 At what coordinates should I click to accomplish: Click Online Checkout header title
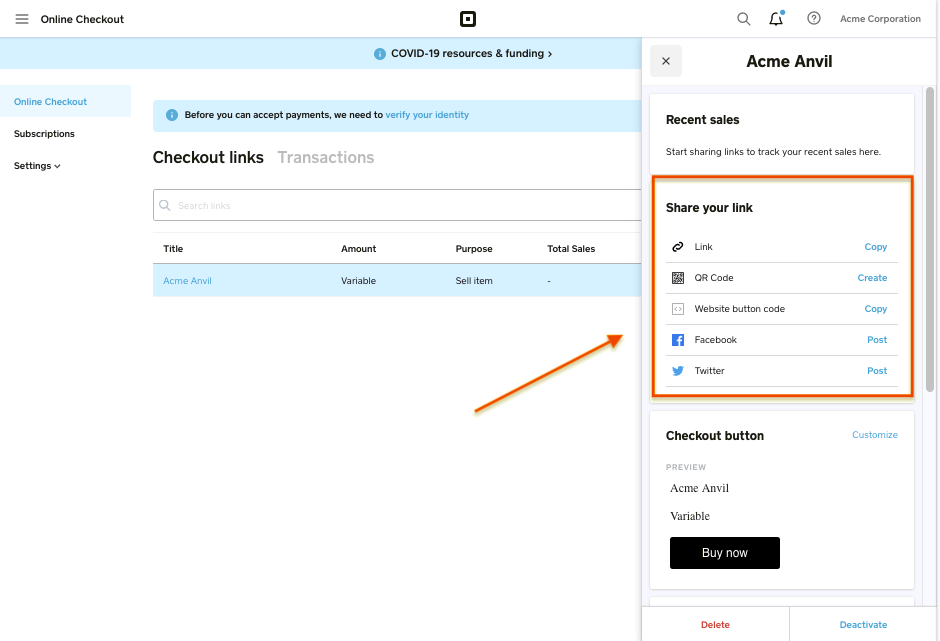click(x=82, y=19)
